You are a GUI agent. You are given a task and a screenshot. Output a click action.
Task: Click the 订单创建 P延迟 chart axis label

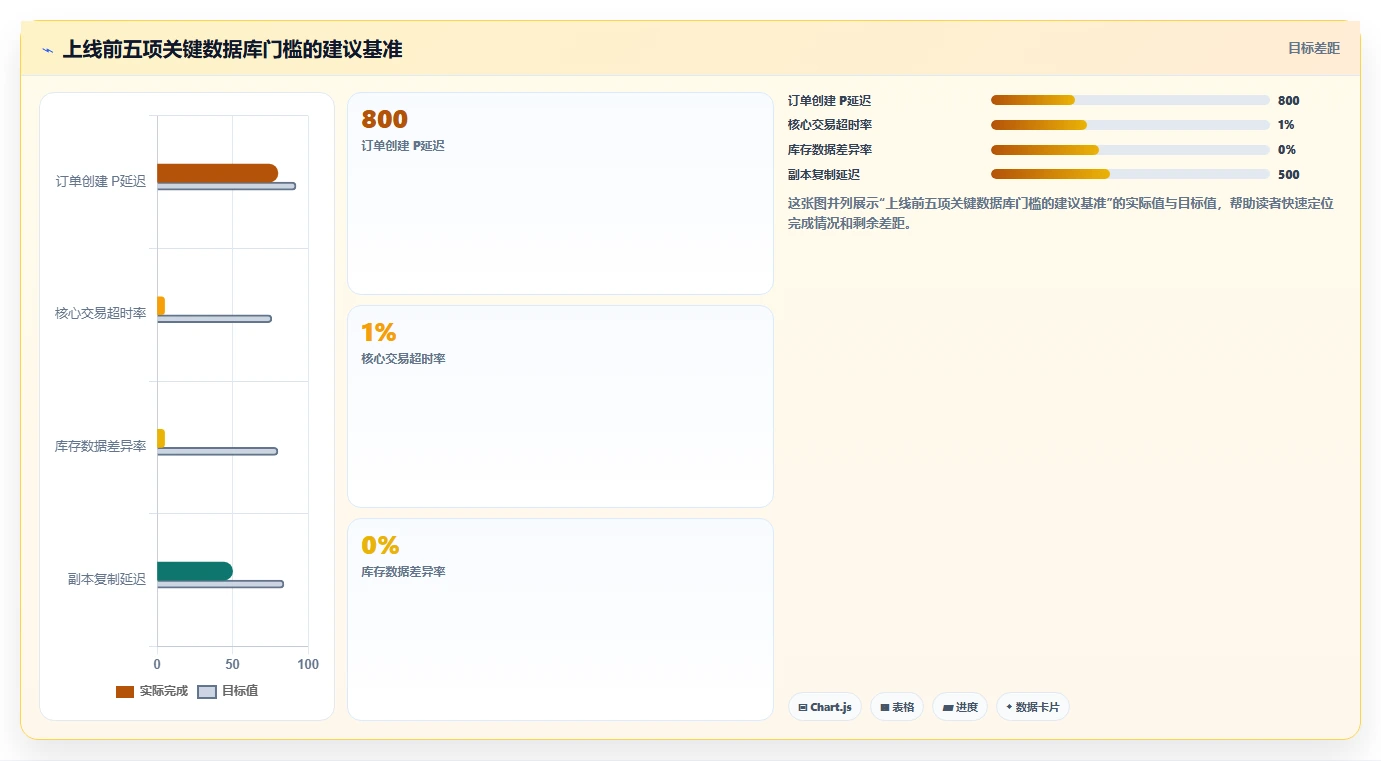click(x=101, y=181)
